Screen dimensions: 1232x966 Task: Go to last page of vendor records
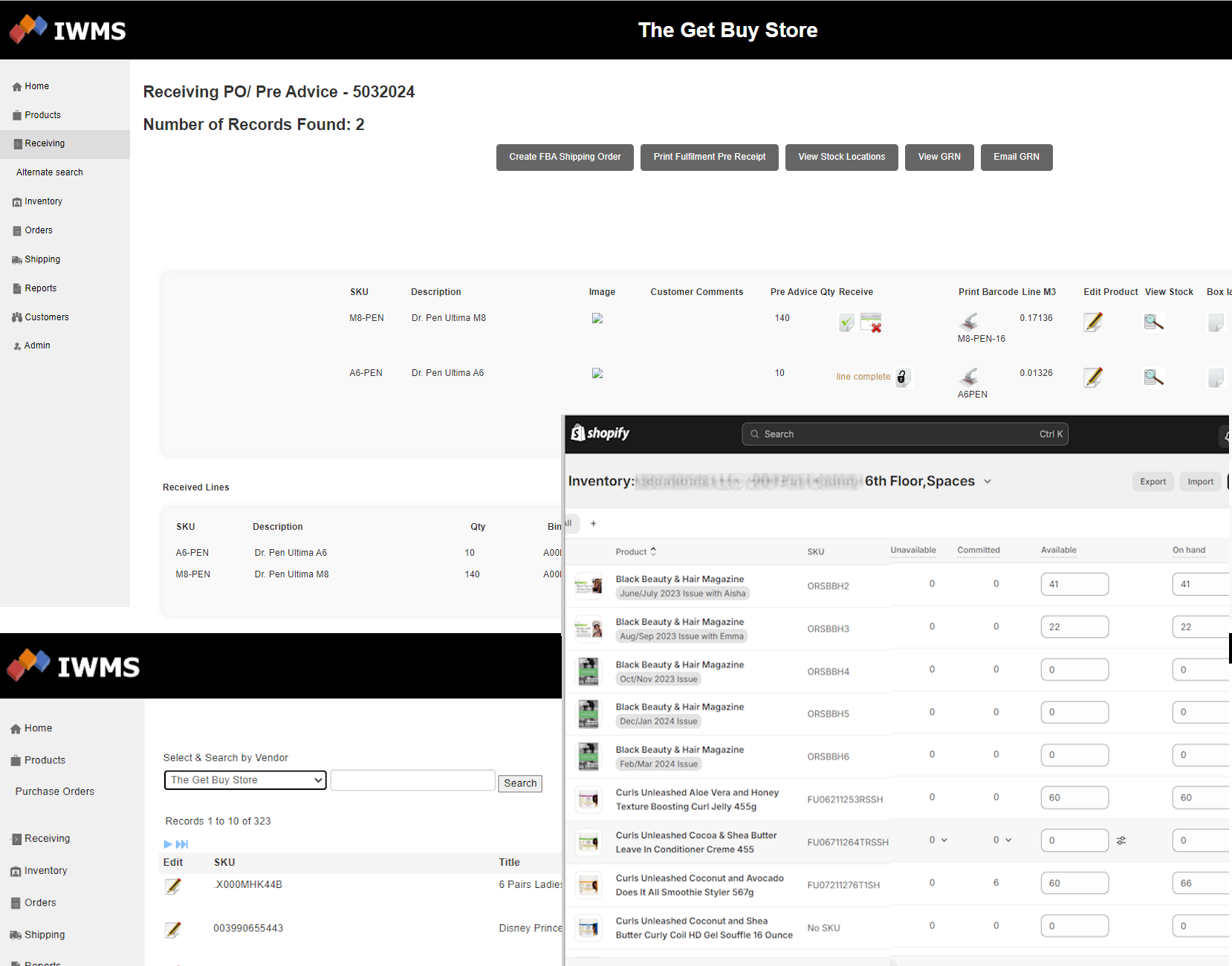point(182,844)
